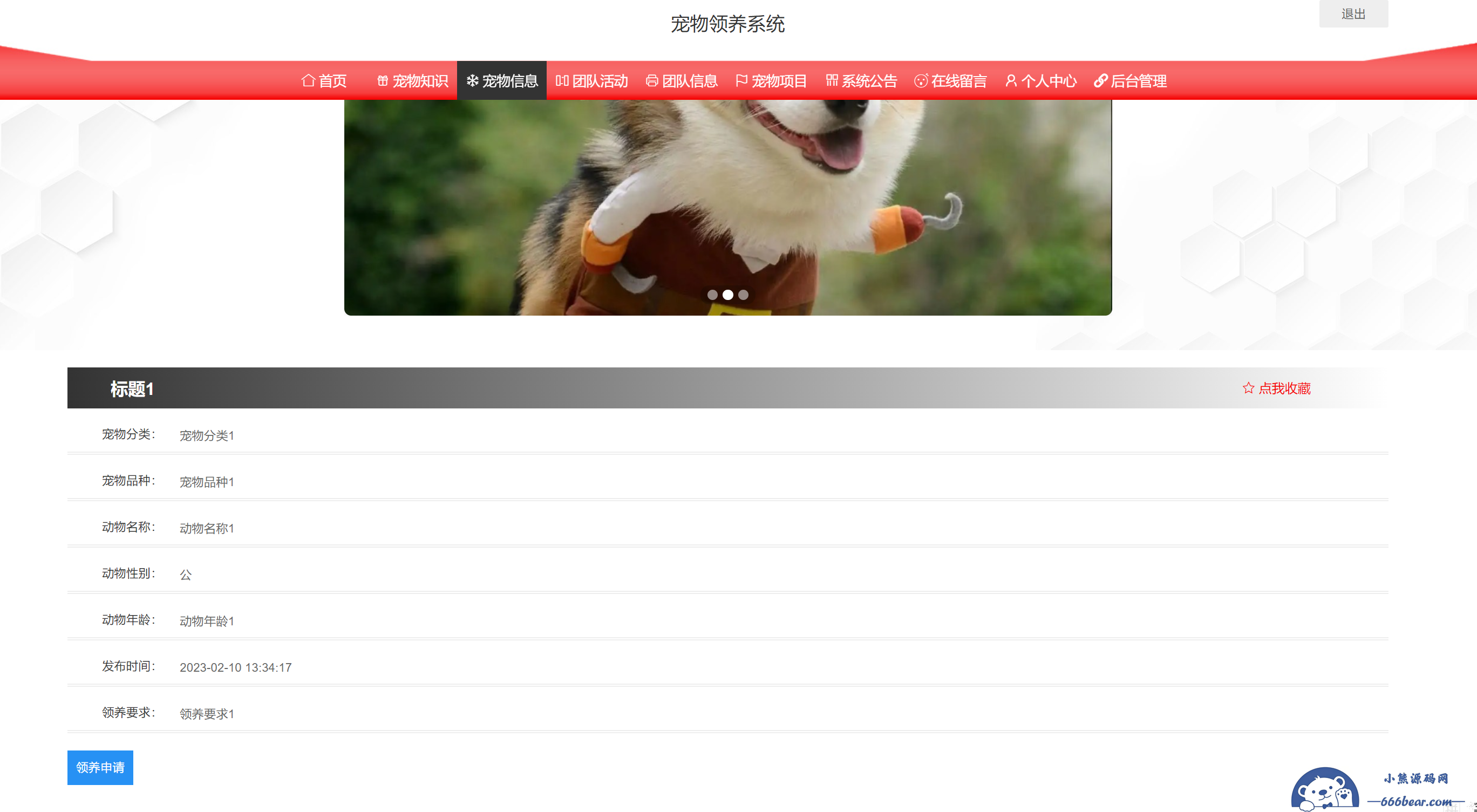Click the 宠物领养系统 site title
This screenshot has width=1477, height=812.
[727, 24]
